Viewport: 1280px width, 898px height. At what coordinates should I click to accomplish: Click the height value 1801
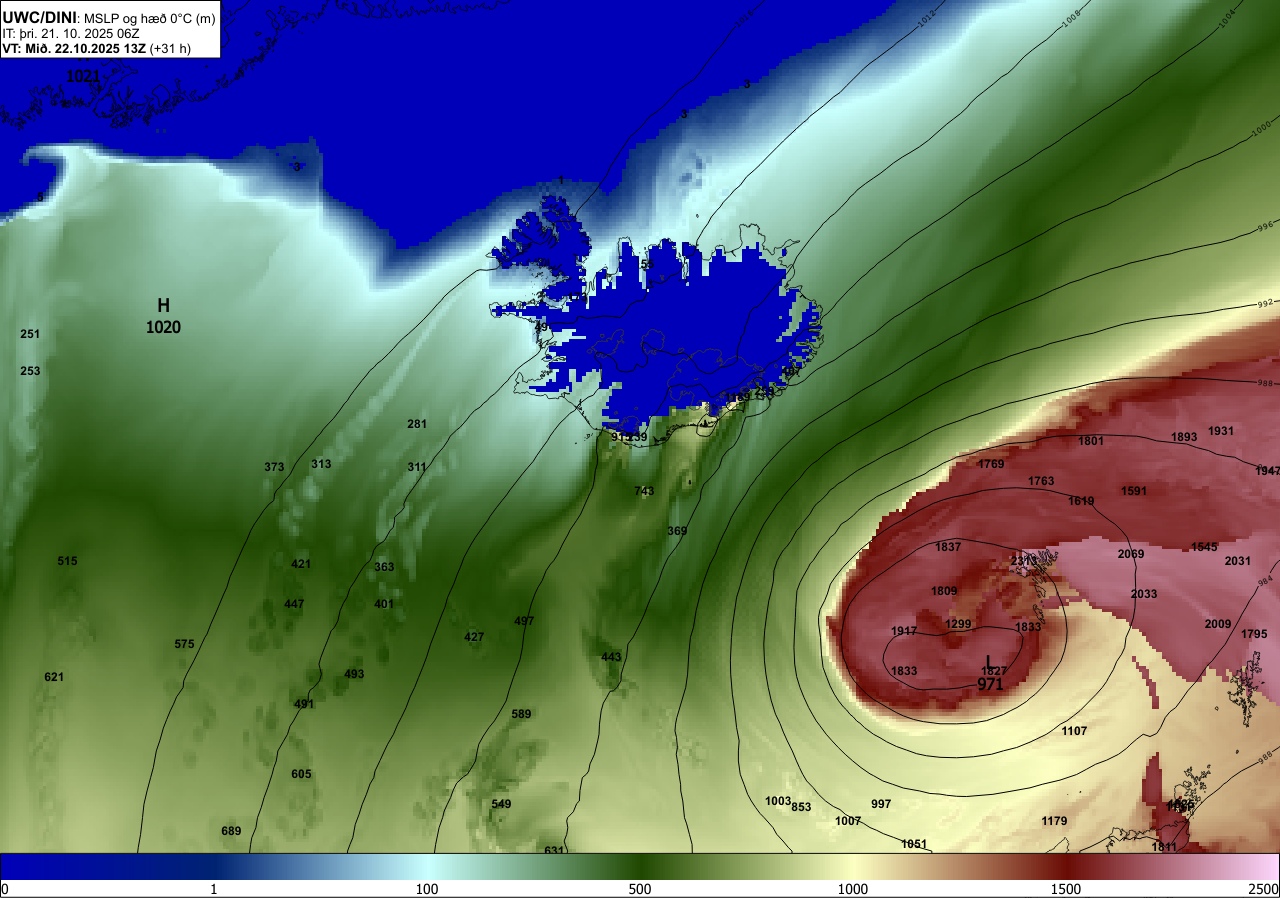tap(1091, 441)
